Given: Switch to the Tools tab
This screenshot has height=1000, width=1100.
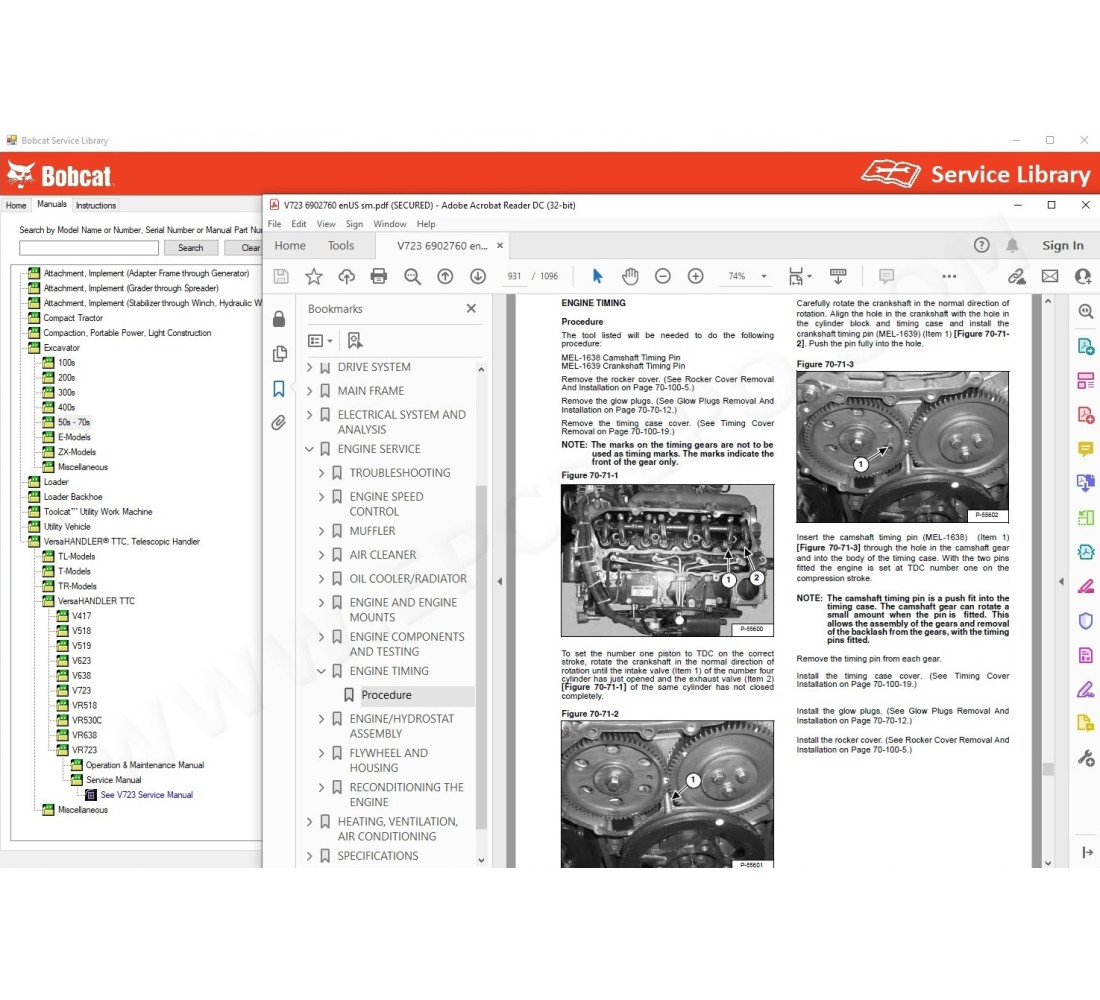Looking at the screenshot, I should [341, 246].
